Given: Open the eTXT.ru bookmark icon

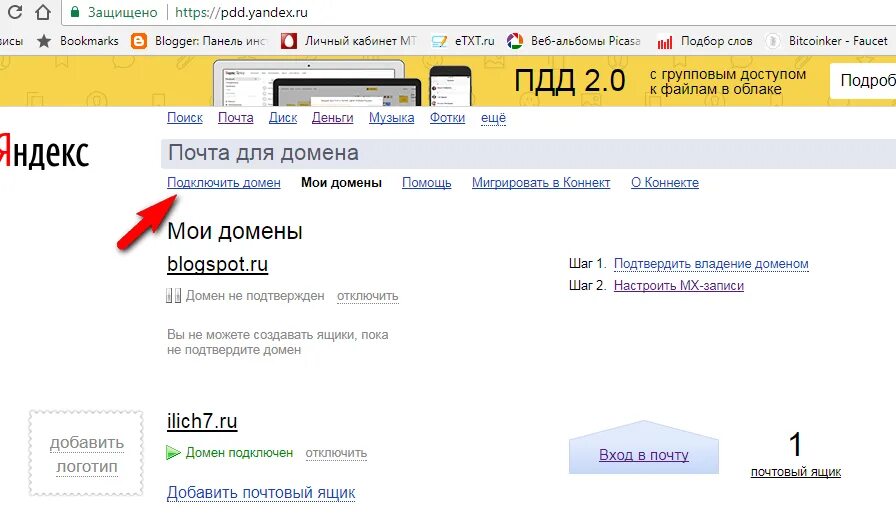Looking at the screenshot, I should (439, 41).
